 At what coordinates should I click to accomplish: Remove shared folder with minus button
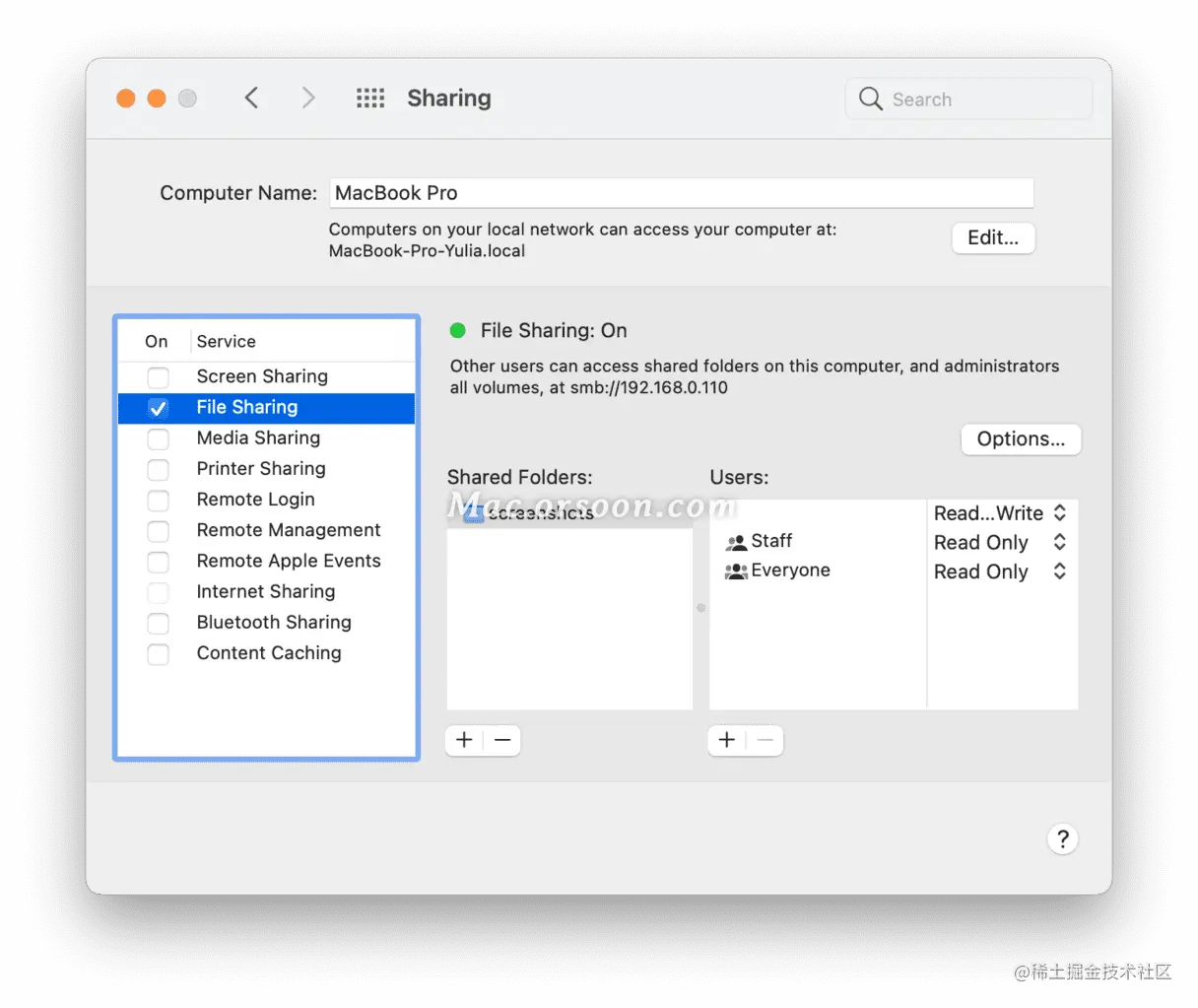502,740
